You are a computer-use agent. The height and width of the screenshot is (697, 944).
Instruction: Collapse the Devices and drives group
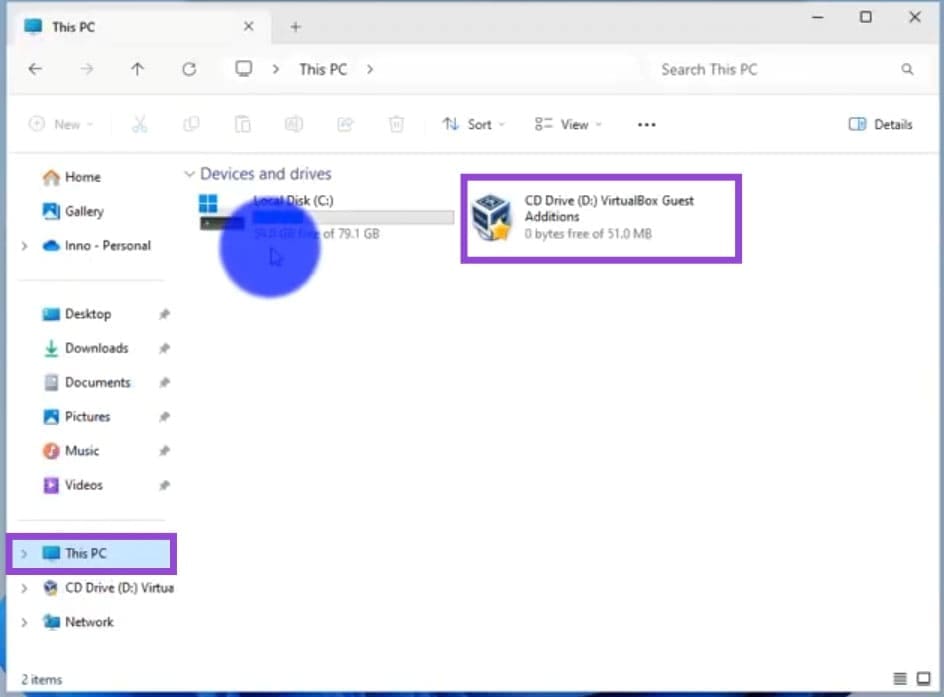click(x=189, y=174)
